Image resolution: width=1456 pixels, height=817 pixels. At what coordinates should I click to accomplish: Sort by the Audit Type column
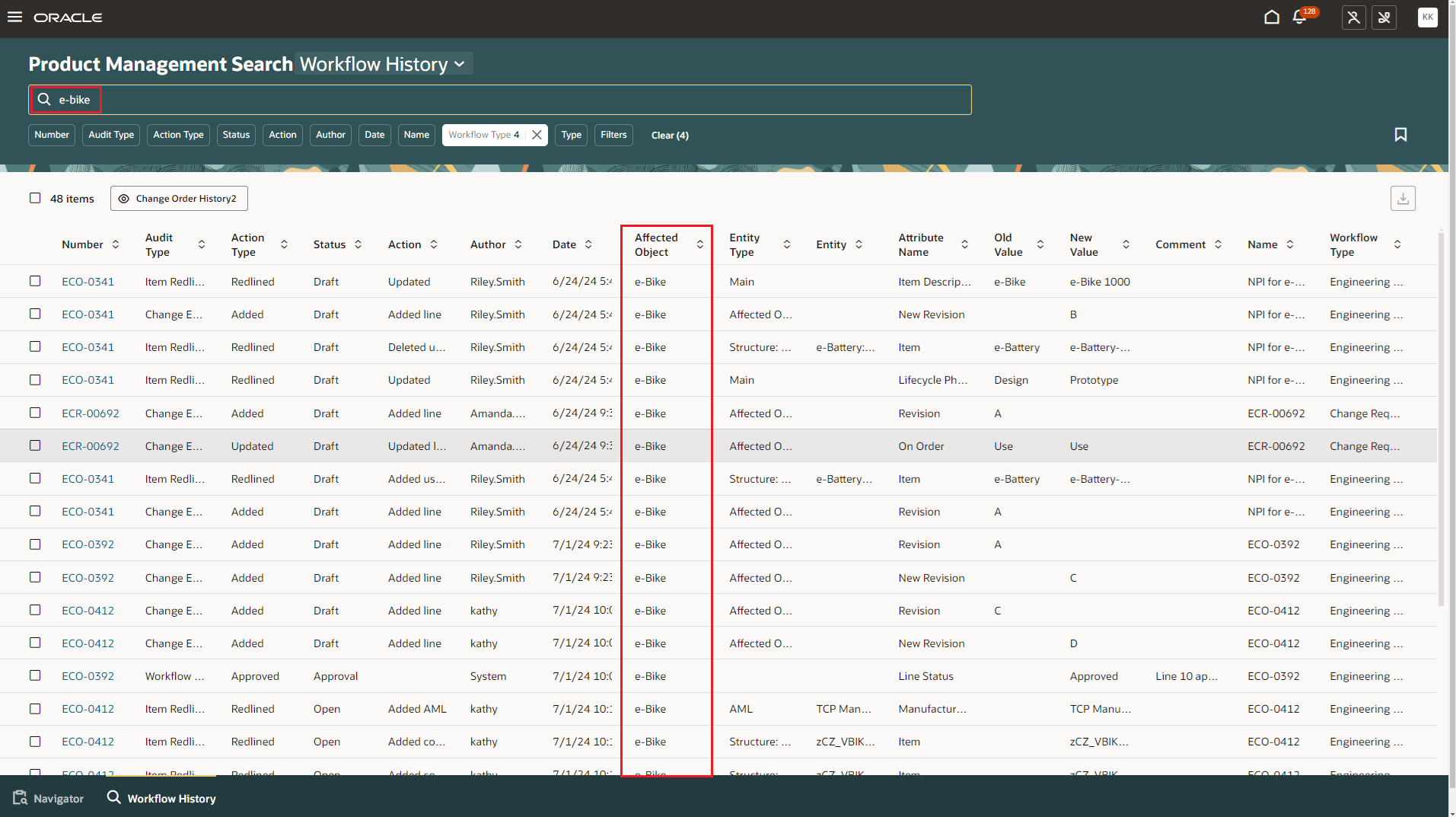(202, 244)
